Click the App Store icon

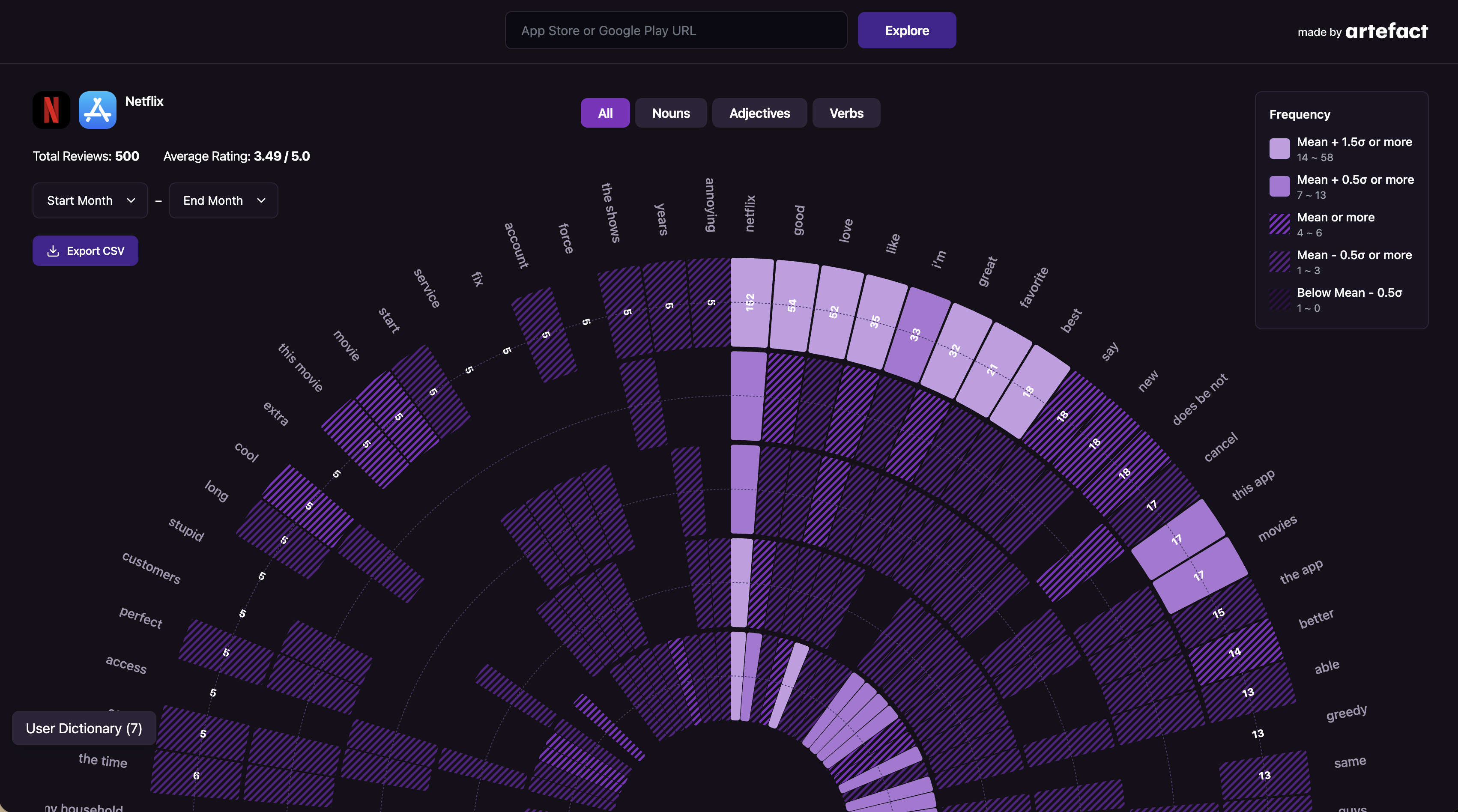point(97,110)
